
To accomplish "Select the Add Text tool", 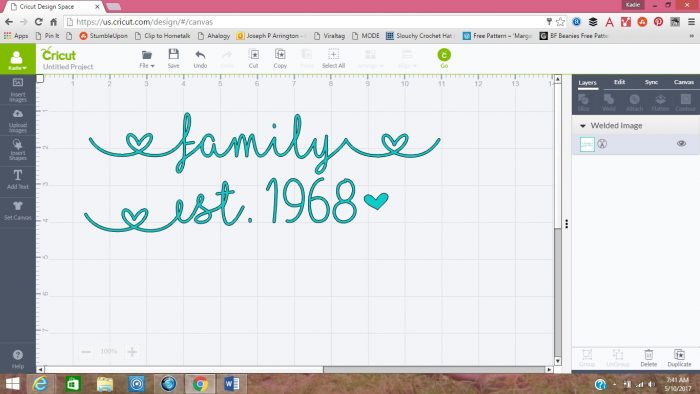I will 18,179.
